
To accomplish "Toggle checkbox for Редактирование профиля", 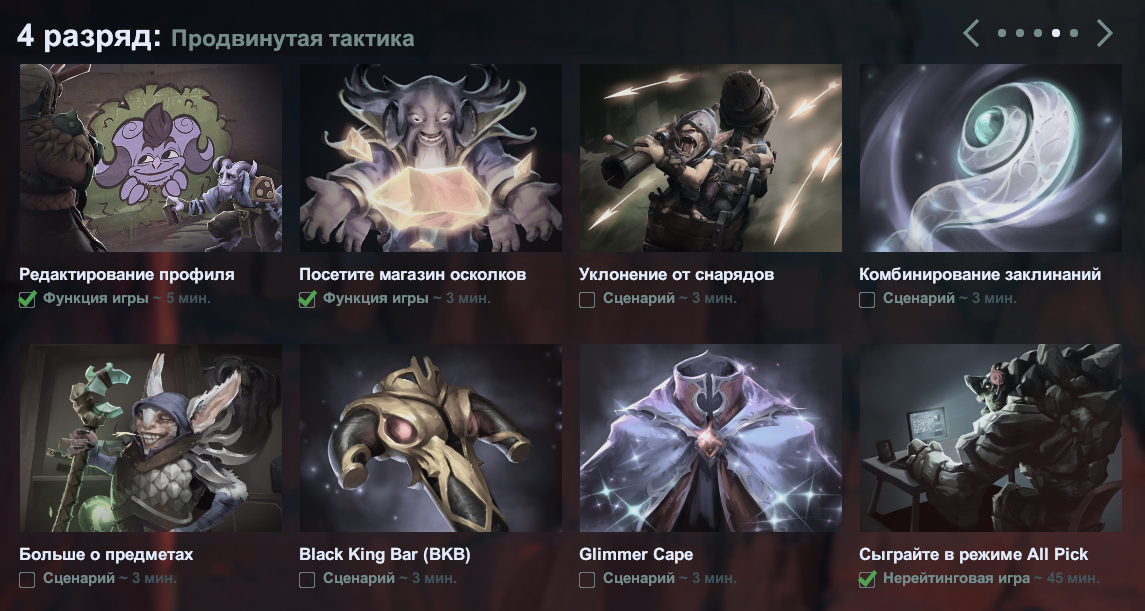I will coord(27,299).
